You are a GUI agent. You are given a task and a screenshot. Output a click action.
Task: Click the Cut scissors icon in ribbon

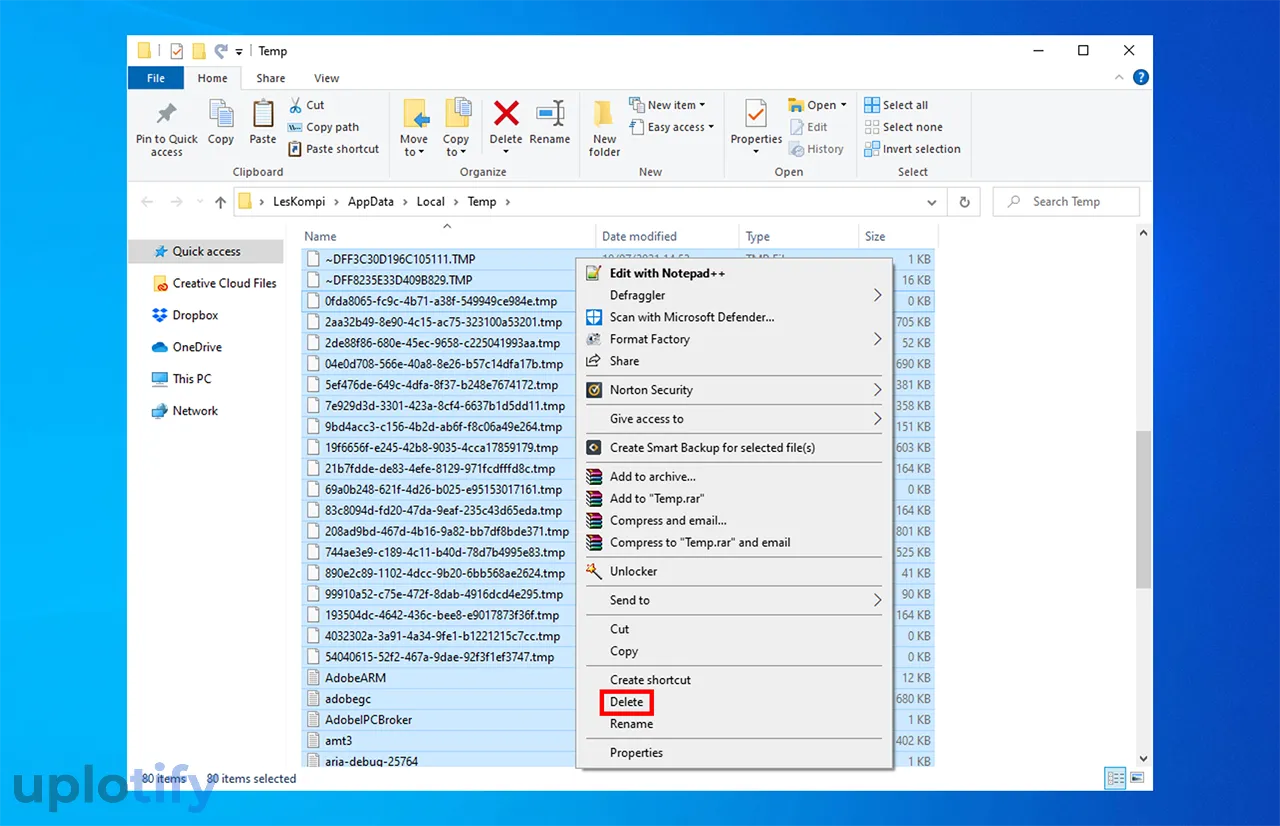[296, 105]
